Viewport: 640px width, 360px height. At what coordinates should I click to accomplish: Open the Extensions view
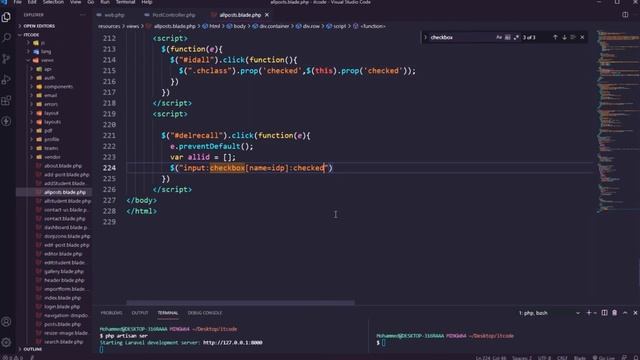click(6, 100)
